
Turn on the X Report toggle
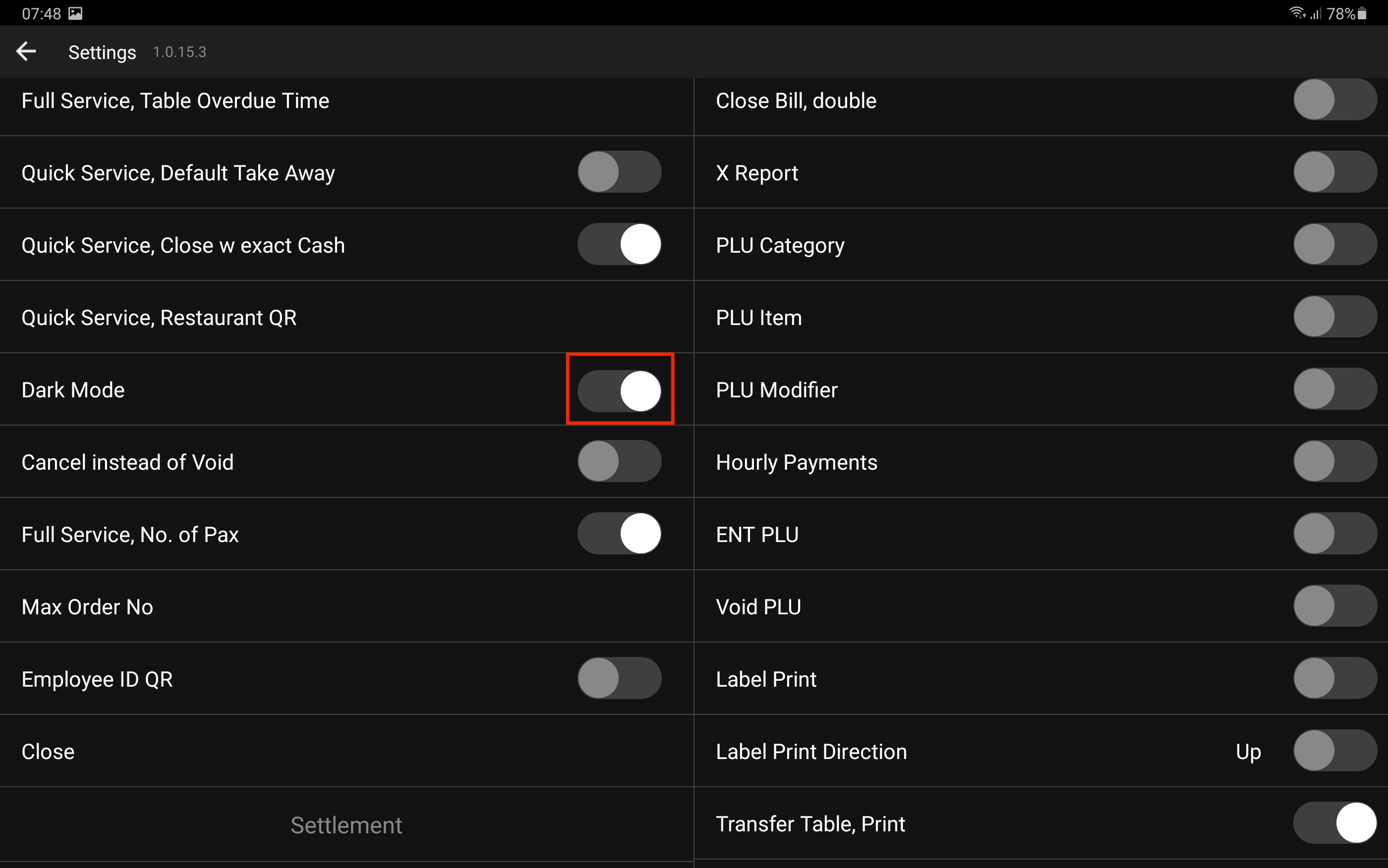1334,172
